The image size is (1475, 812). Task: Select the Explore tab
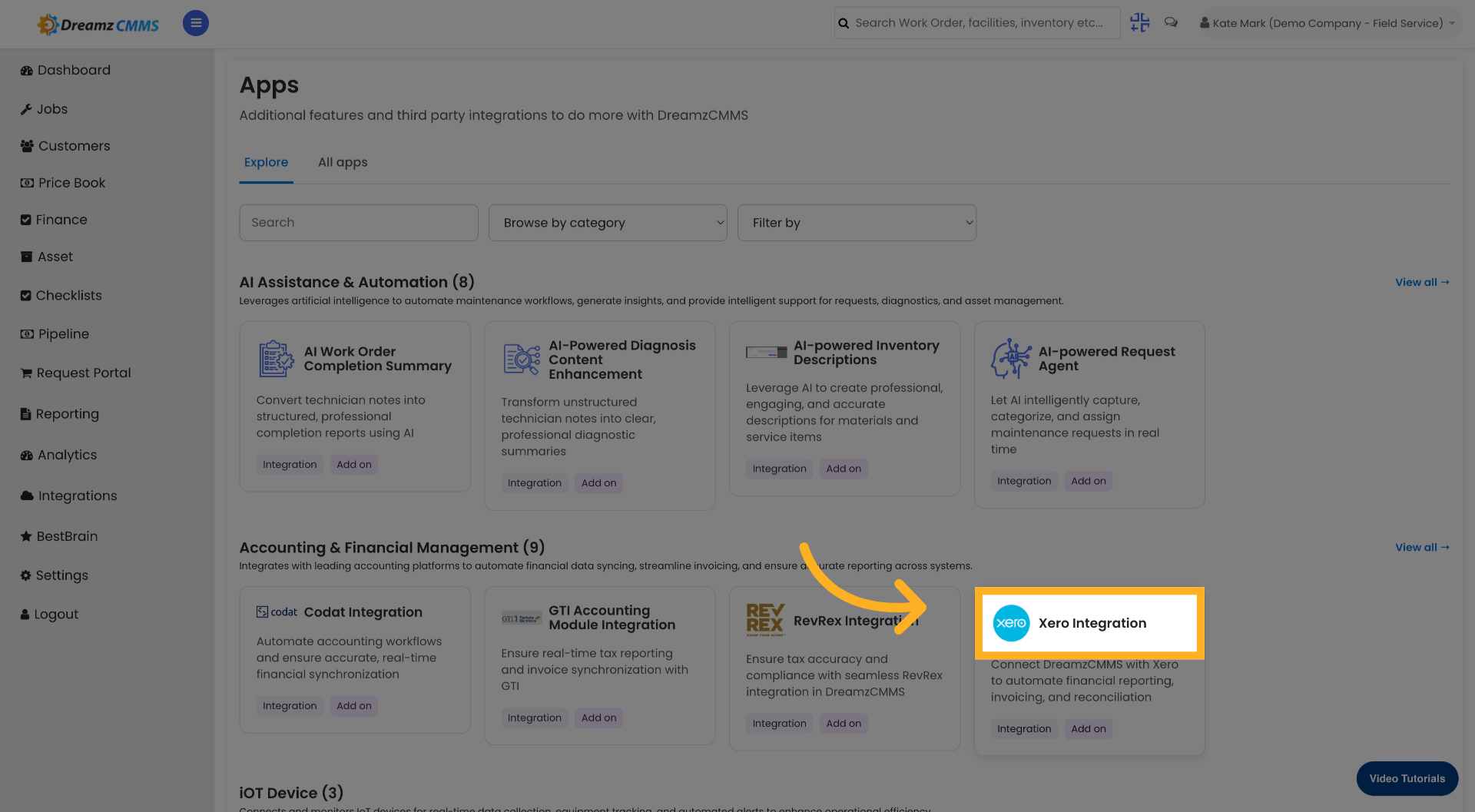tap(266, 162)
